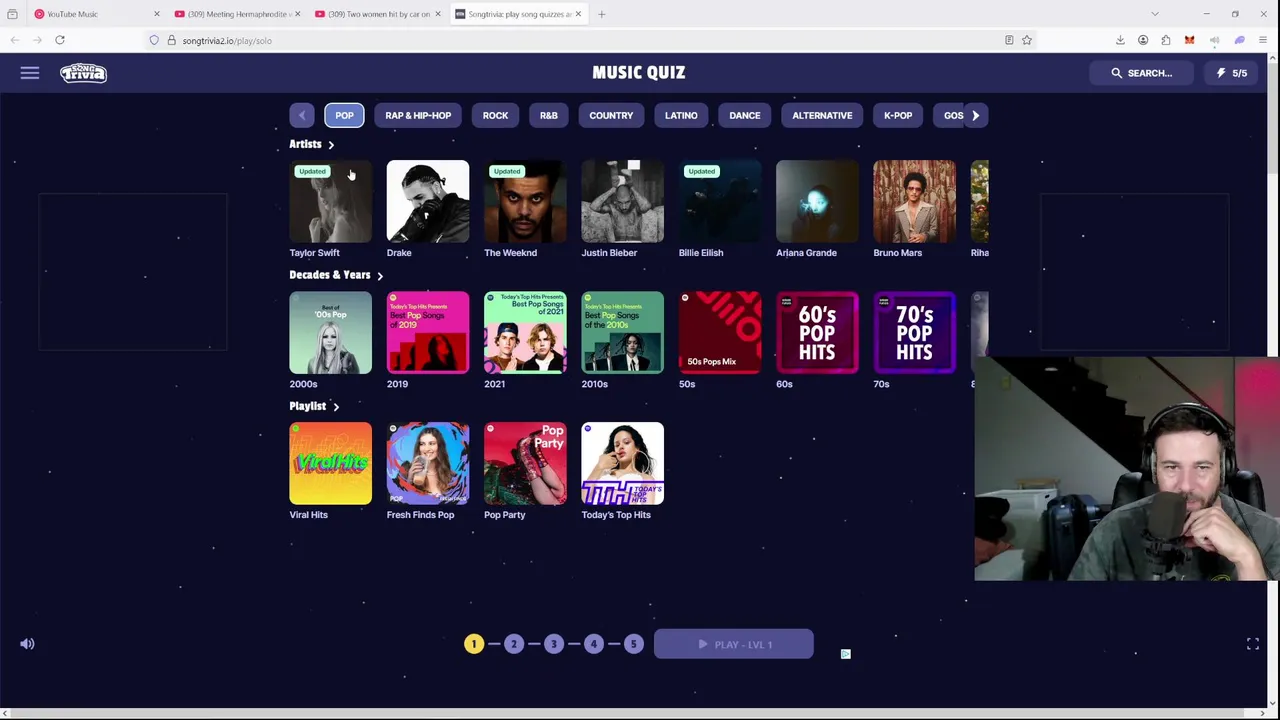Screen dimensions: 1280x720
Task: Bookmark this page with star icon
Action: click(x=1026, y=40)
